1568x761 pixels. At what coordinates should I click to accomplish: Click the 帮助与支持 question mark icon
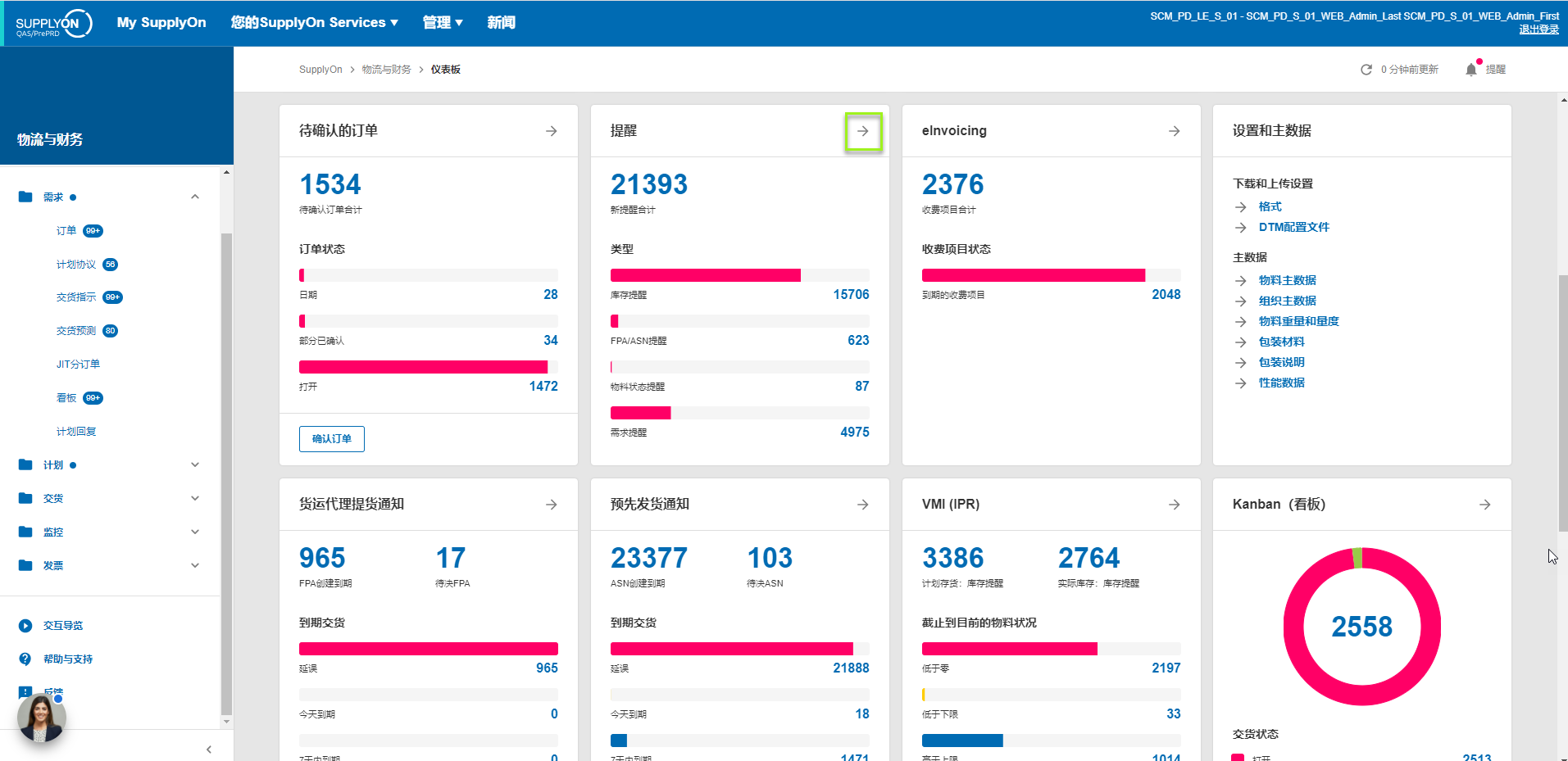[25, 659]
